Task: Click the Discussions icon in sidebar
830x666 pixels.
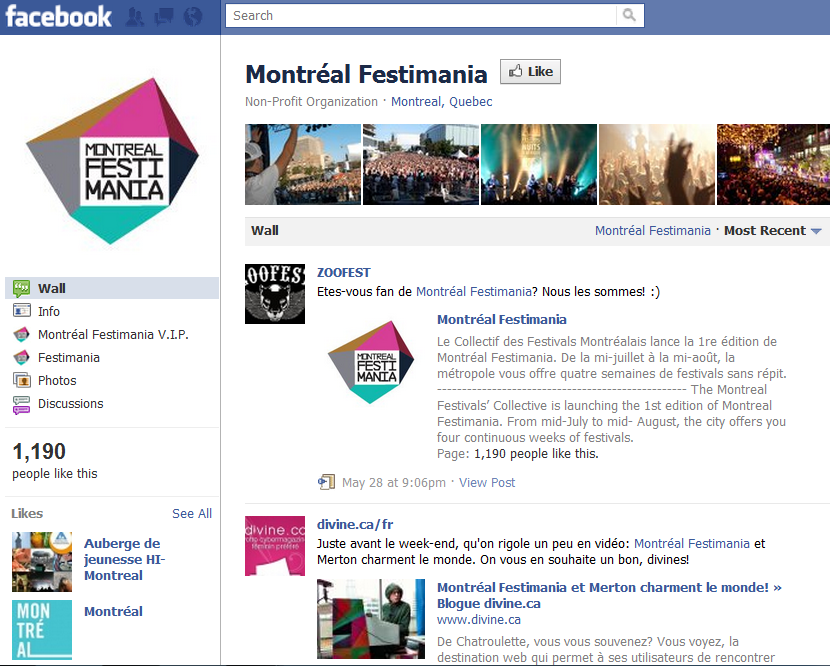Action: pyautogui.click(x=22, y=404)
